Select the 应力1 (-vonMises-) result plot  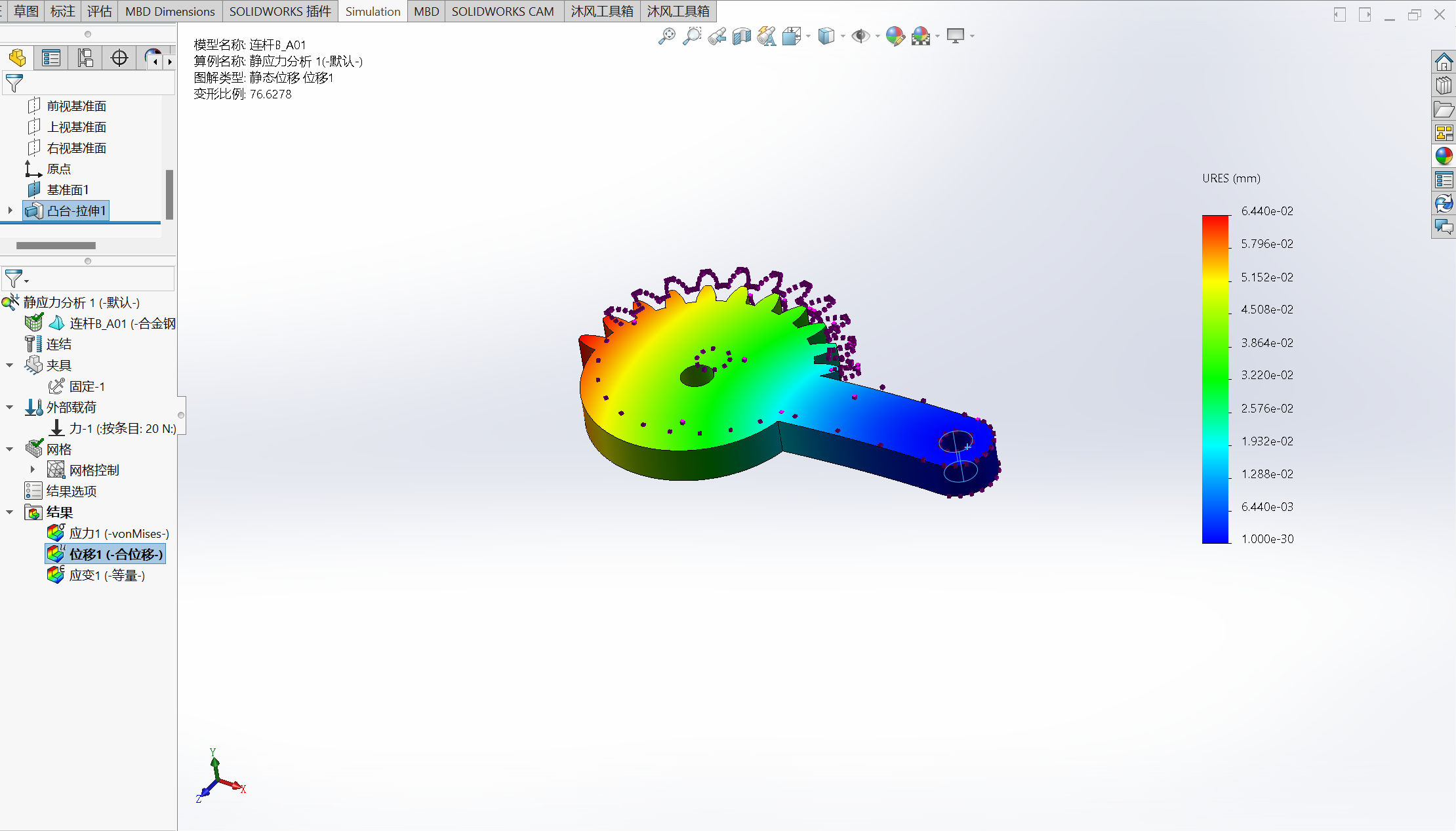pyautogui.click(x=108, y=533)
